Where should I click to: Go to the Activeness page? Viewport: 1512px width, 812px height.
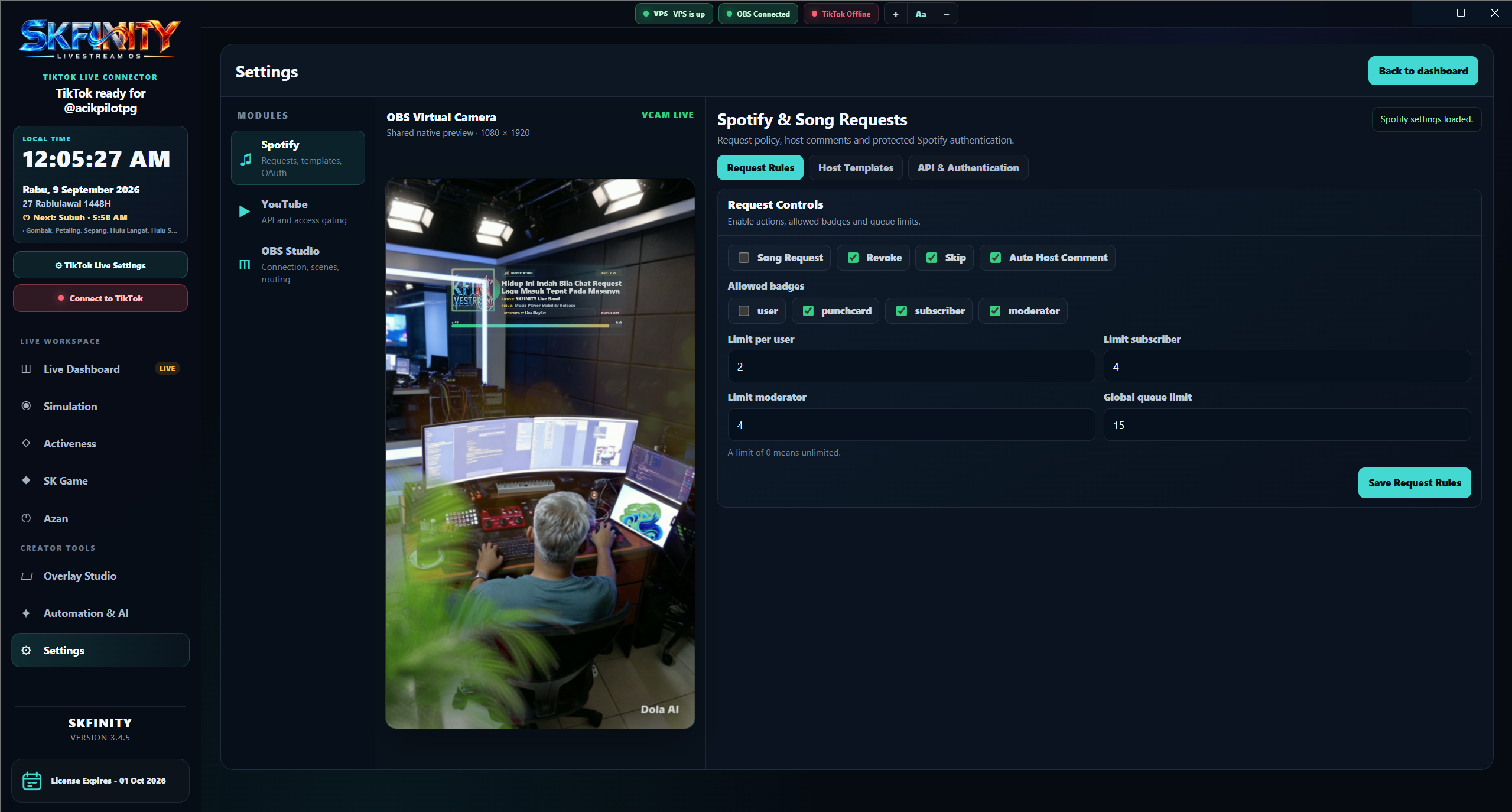tap(100, 443)
